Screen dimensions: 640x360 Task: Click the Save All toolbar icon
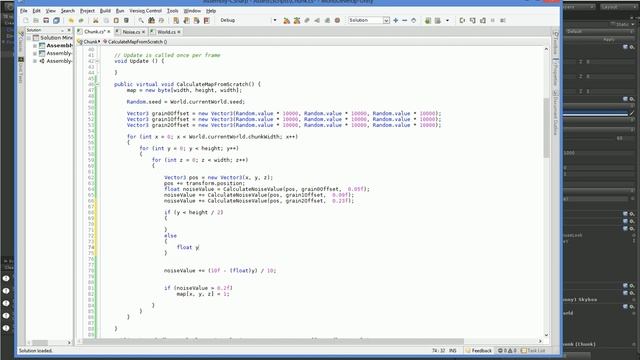tap(56, 20)
